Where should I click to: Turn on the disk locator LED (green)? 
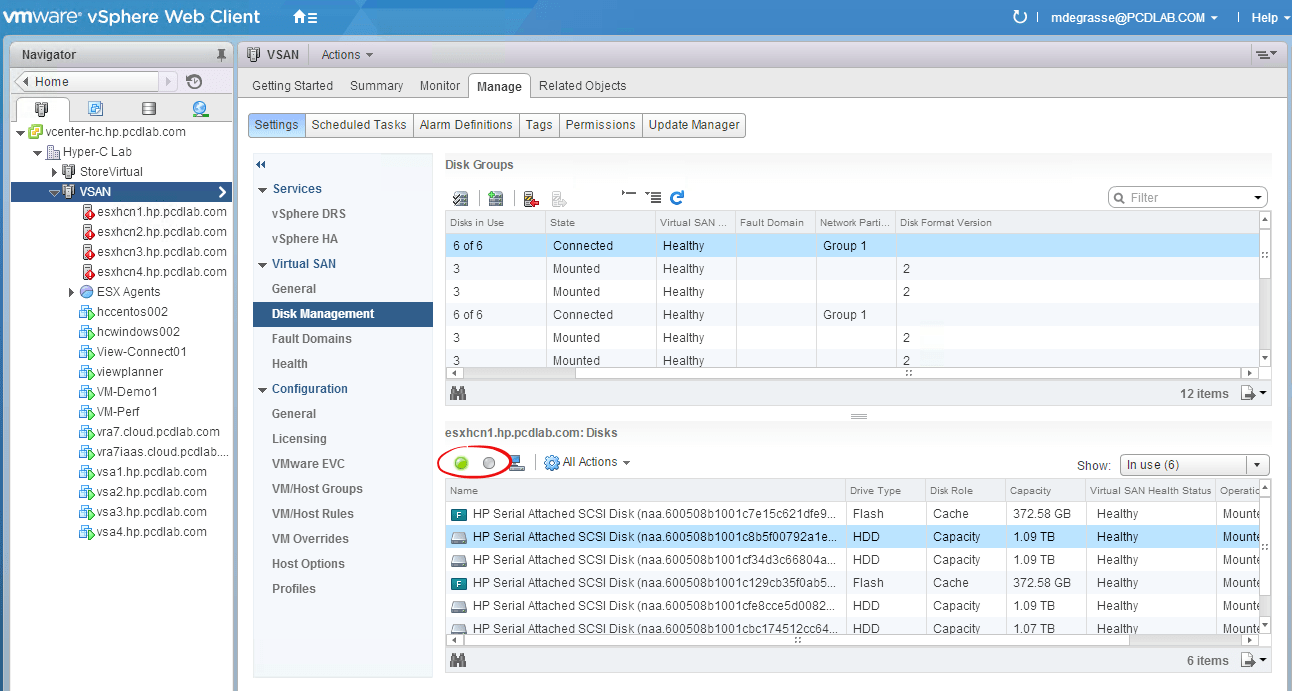point(461,463)
